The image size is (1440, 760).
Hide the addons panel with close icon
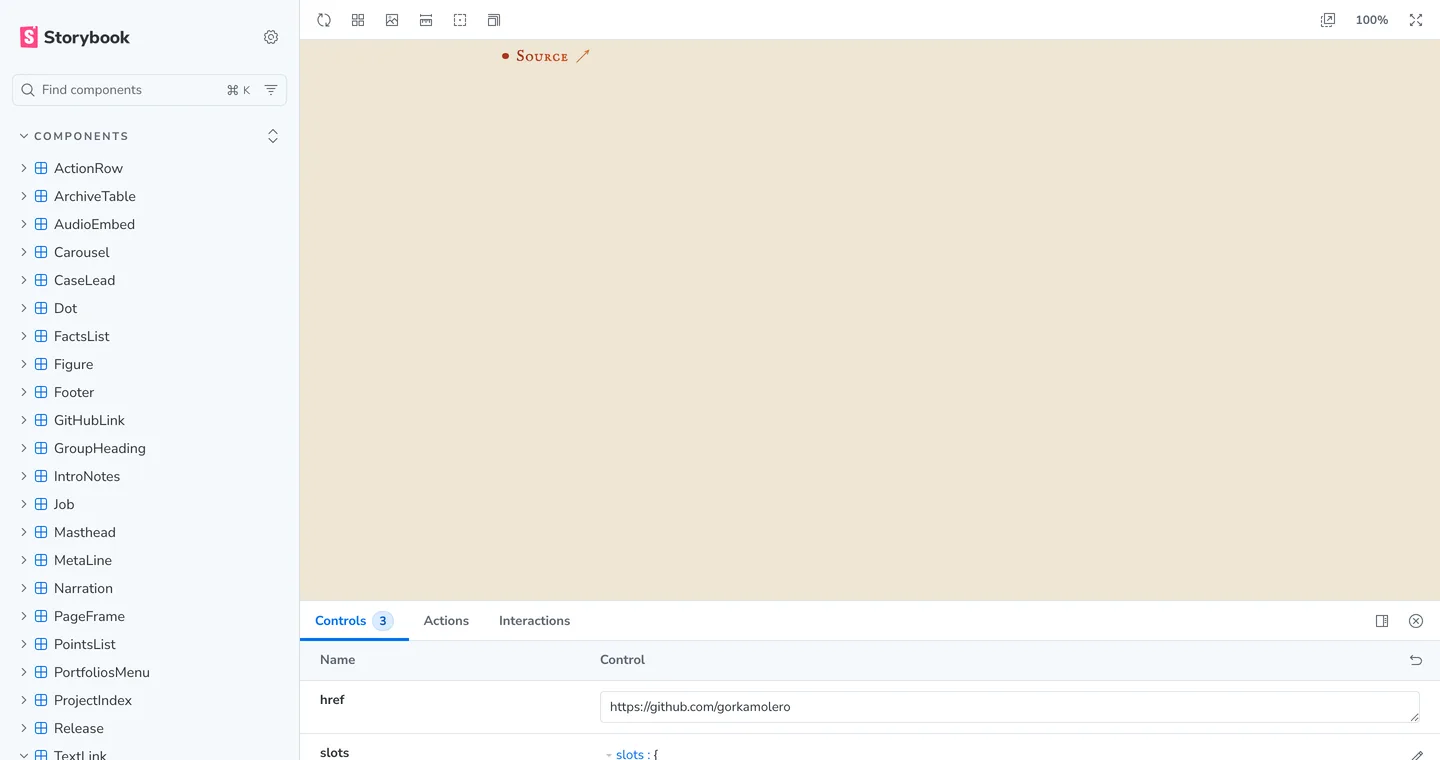[1416, 621]
